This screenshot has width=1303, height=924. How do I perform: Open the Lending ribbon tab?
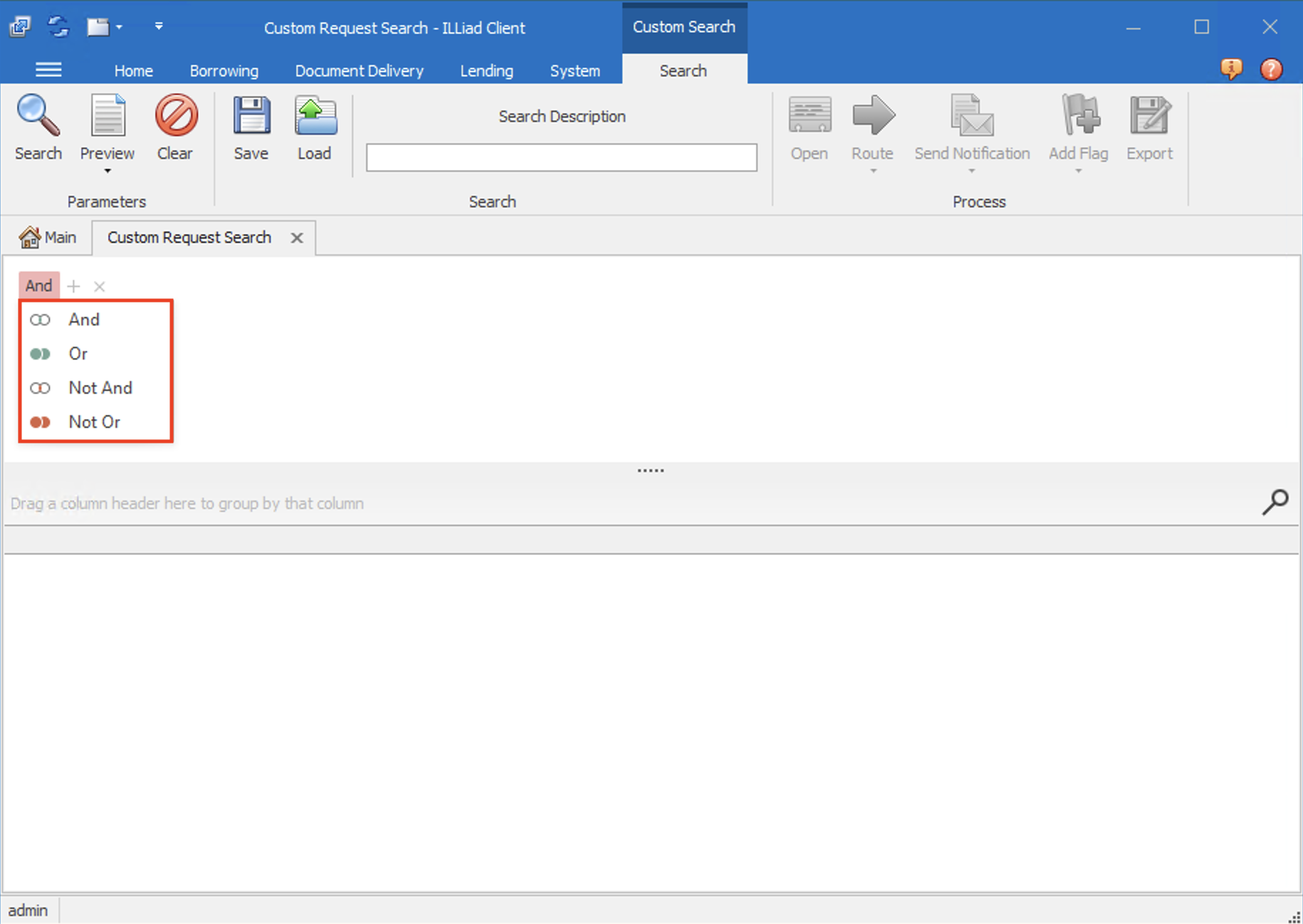[x=486, y=70]
